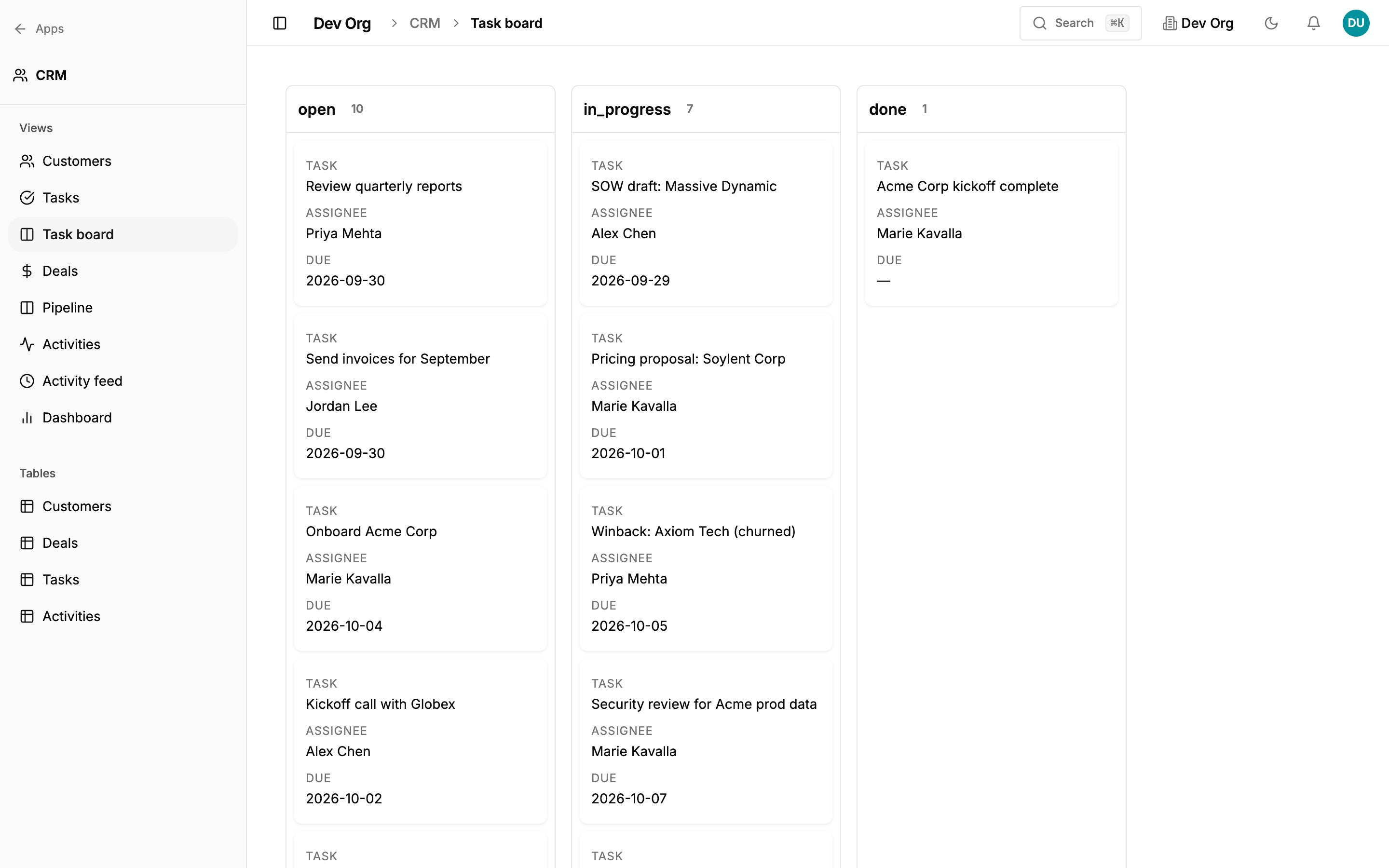The height and width of the screenshot is (868, 1389).
Task: Click the Deals table grid icon
Action: click(x=27, y=543)
